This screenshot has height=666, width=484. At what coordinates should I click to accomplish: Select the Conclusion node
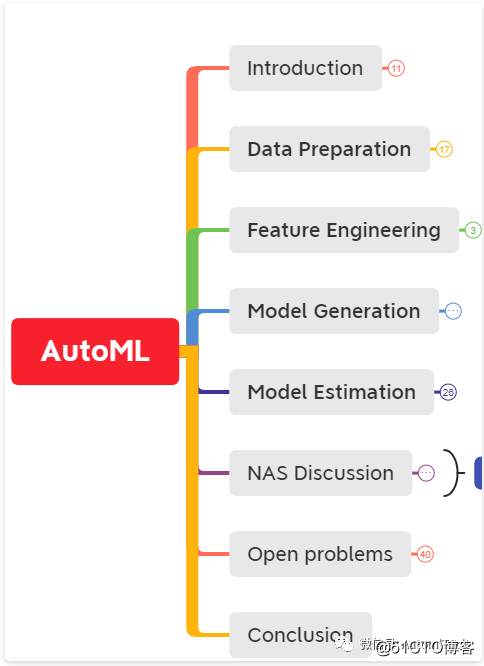pos(301,635)
